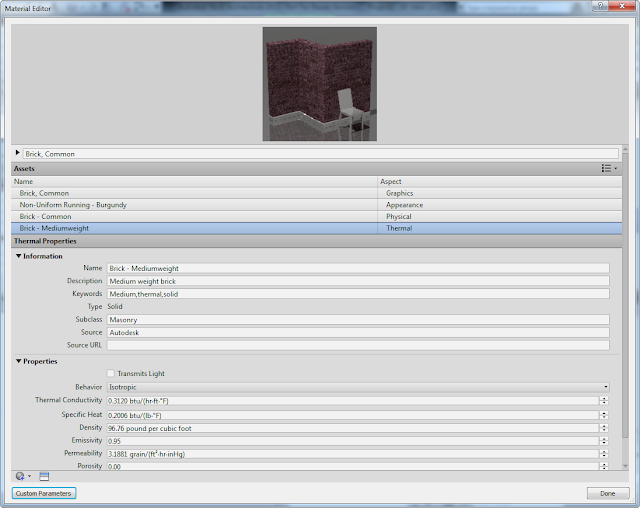640x508 pixels.
Task: Select Non-Uniform Running - Burgundy appearance asset
Action: pos(316,205)
